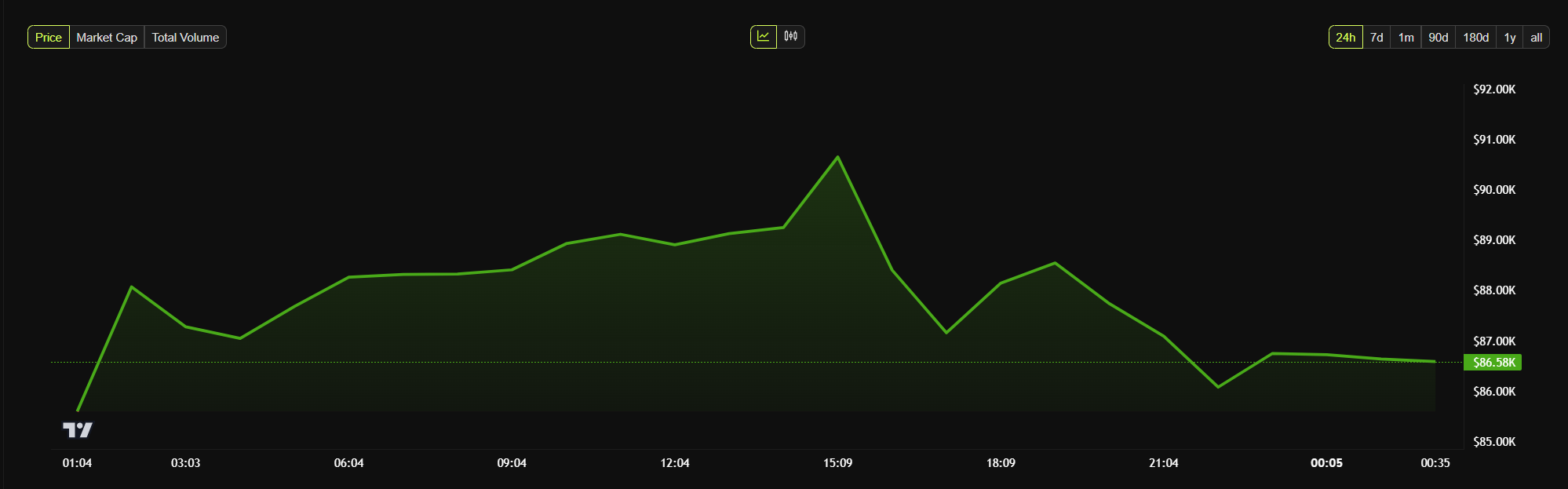Set time range to 1m

click(1406, 37)
